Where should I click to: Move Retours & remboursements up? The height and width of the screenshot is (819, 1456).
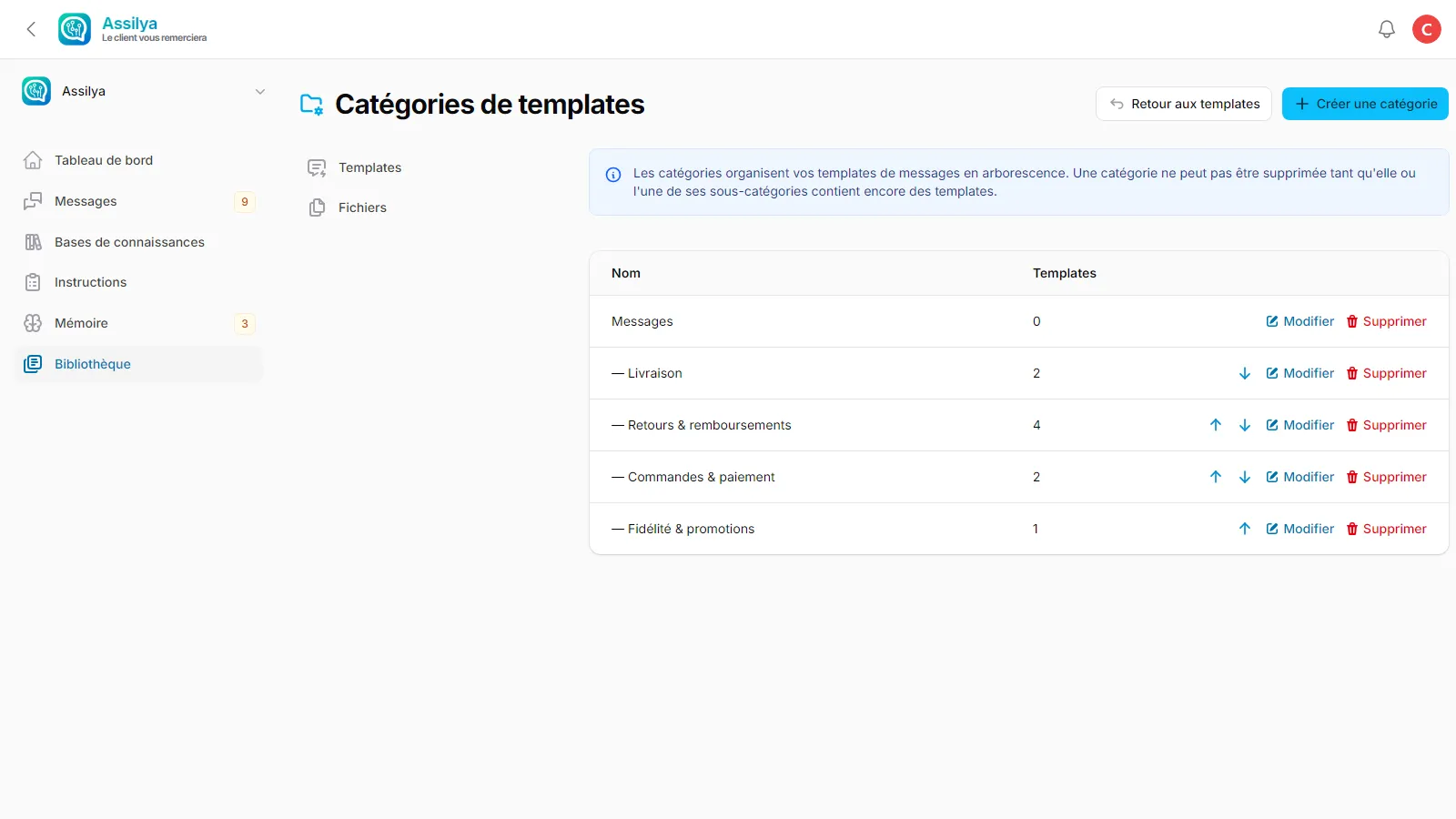pos(1216,425)
